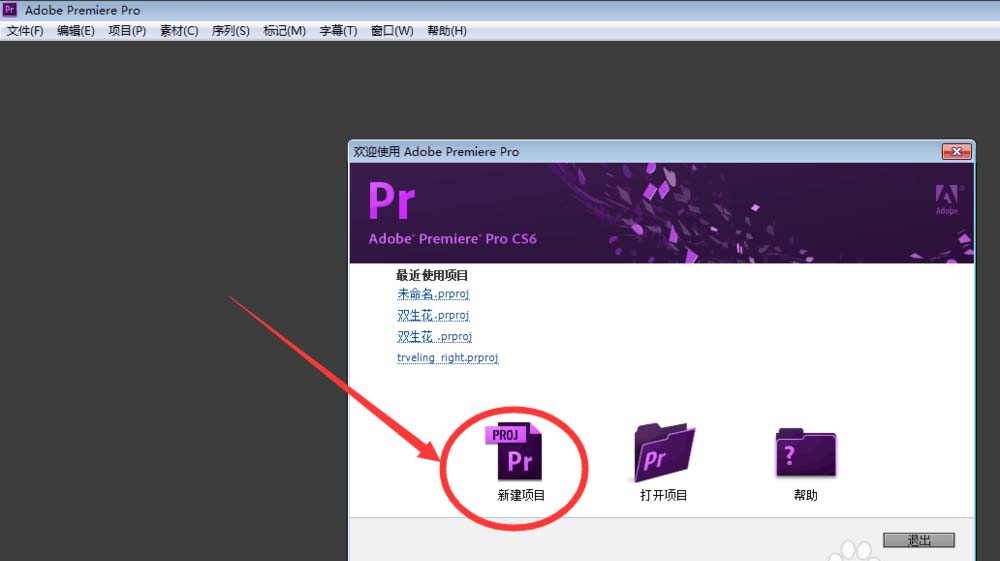Open the 帮助(H) menu

(x=446, y=31)
